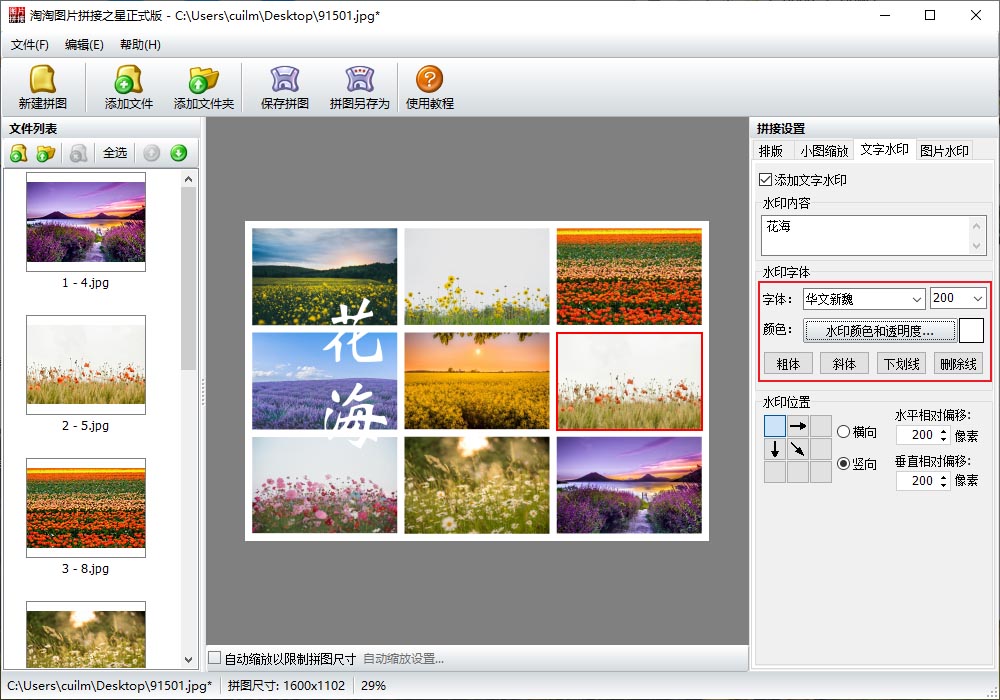1000x700 pixels.
Task: Click the 水印颜色和透明度 button
Action: [x=879, y=331]
